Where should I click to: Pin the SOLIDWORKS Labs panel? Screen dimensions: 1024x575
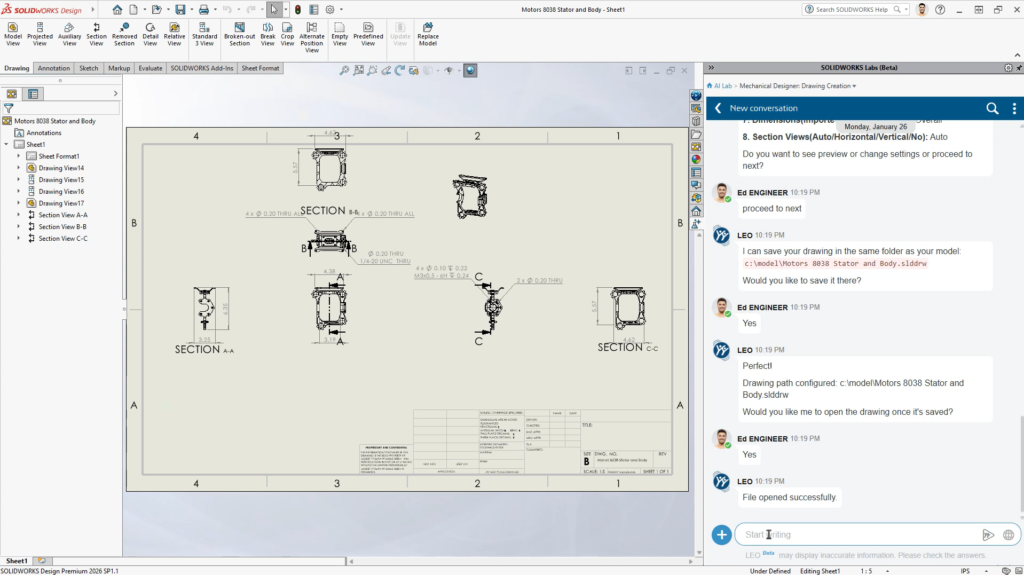[x=1018, y=68]
